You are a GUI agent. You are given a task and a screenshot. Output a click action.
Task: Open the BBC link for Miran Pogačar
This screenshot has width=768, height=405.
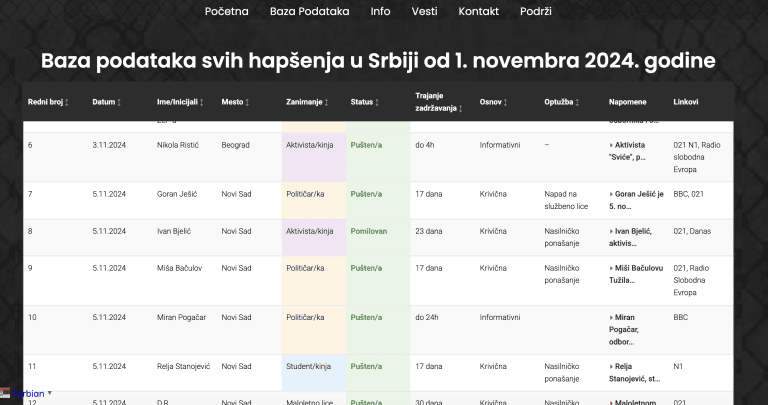681,317
